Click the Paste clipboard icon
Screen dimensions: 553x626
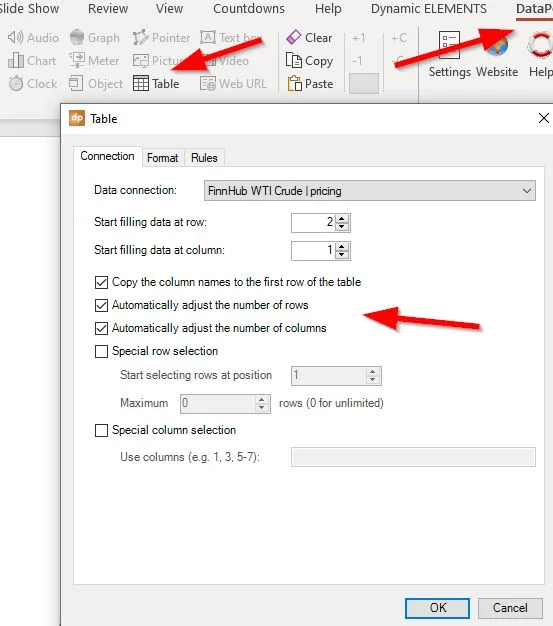294,83
